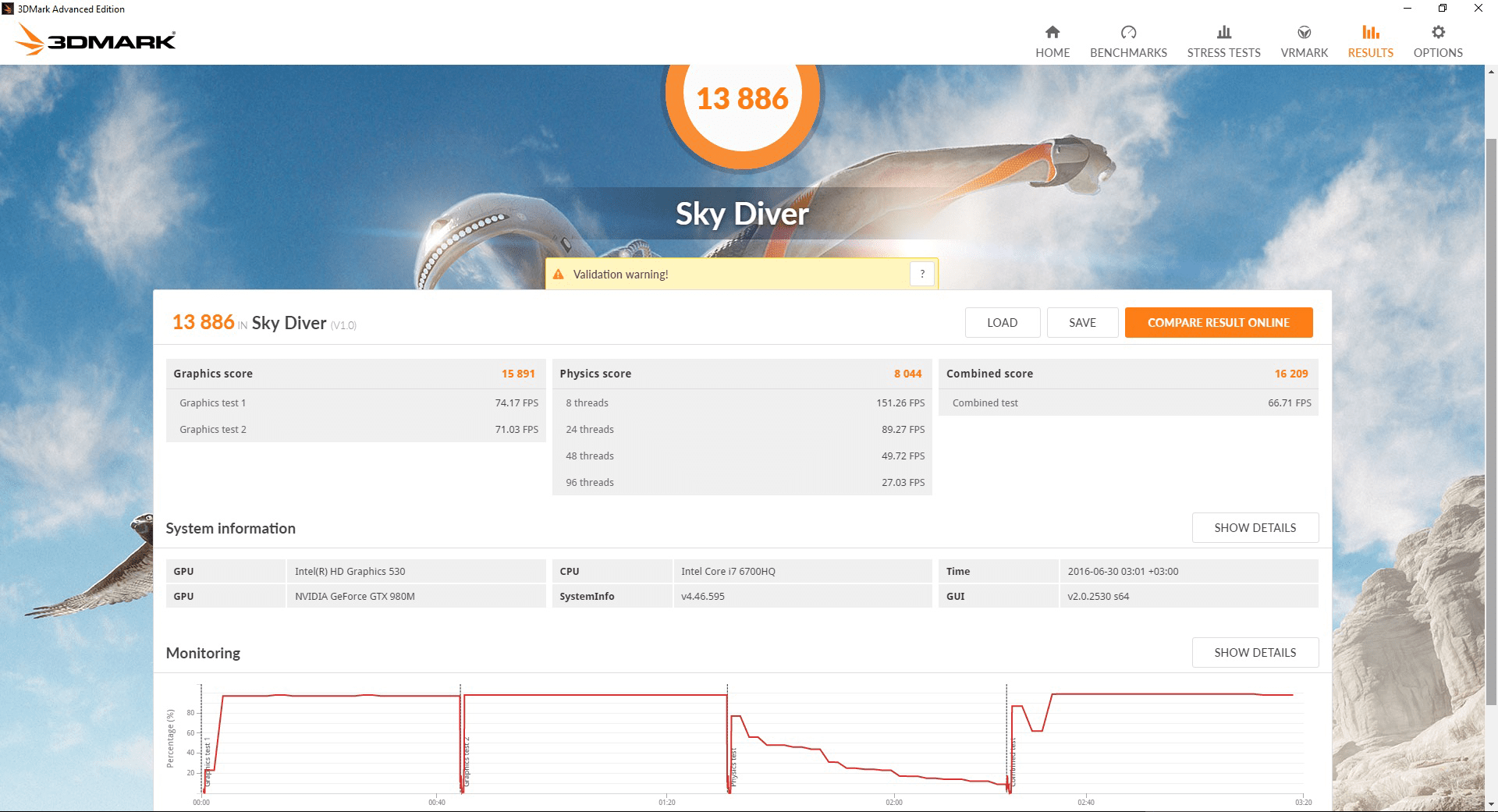The image size is (1498, 812).
Task: Open the VRMark tab
Action: coord(1304,41)
